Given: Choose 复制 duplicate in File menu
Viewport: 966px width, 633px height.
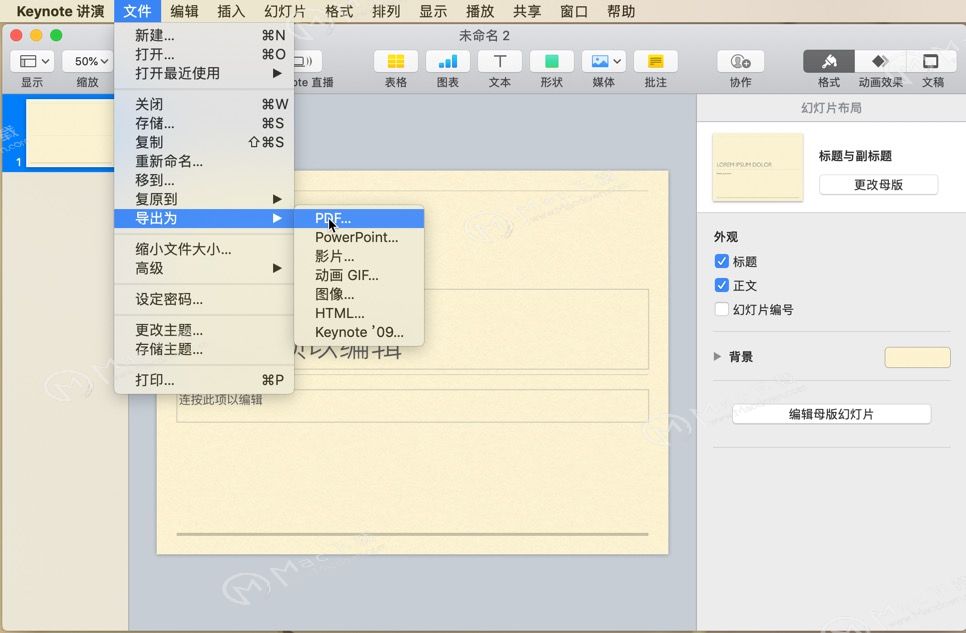Looking at the screenshot, I should 204,142.
